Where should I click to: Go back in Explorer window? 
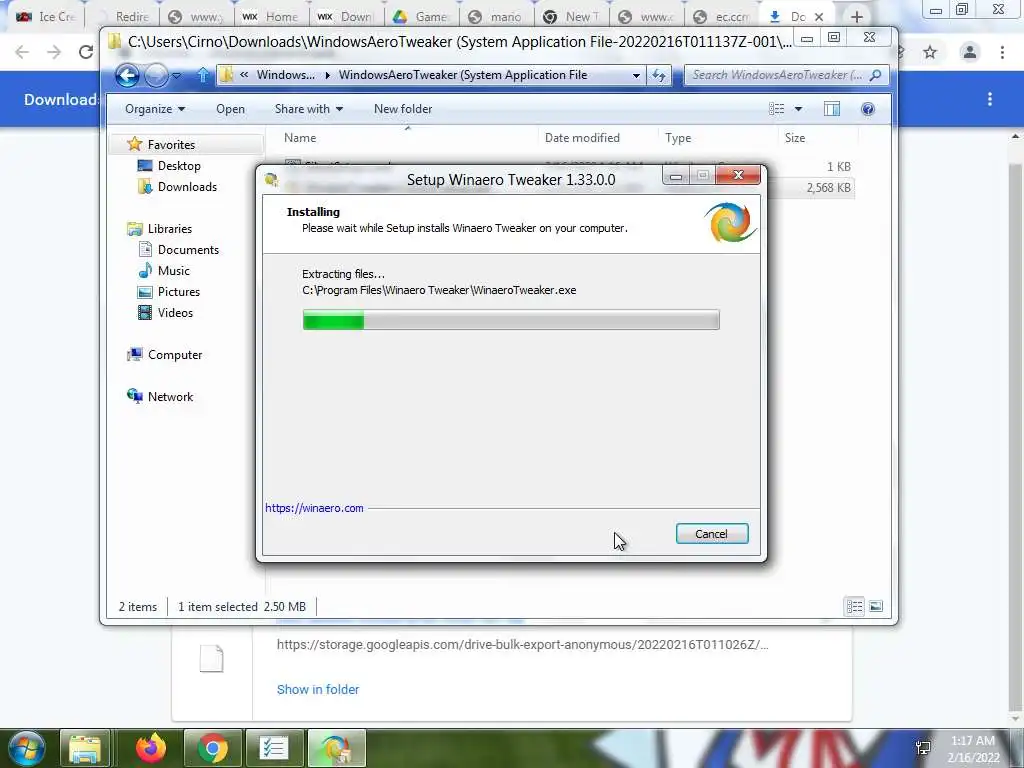point(127,76)
